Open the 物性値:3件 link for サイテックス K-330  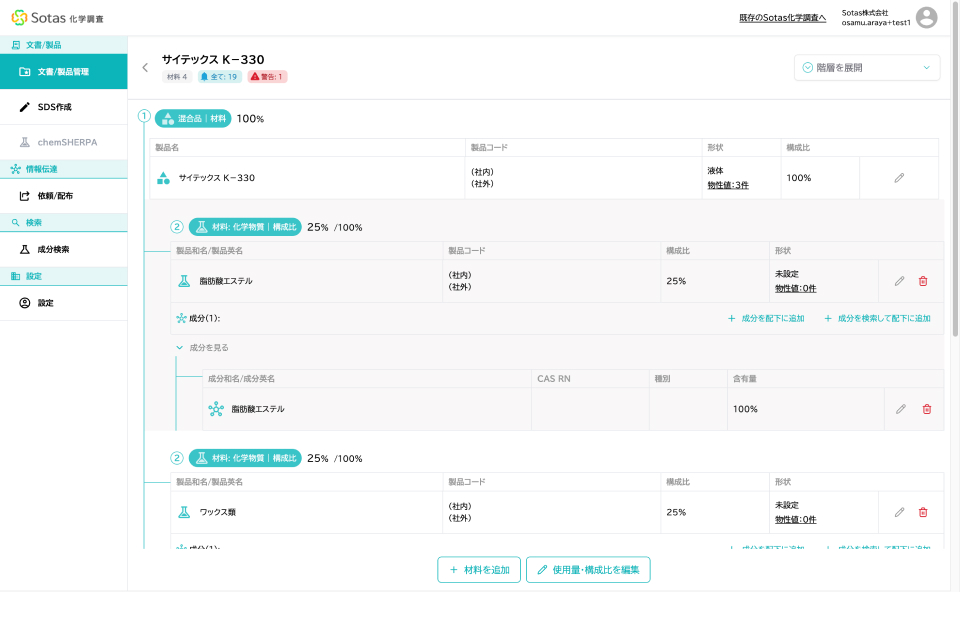[x=728, y=185]
